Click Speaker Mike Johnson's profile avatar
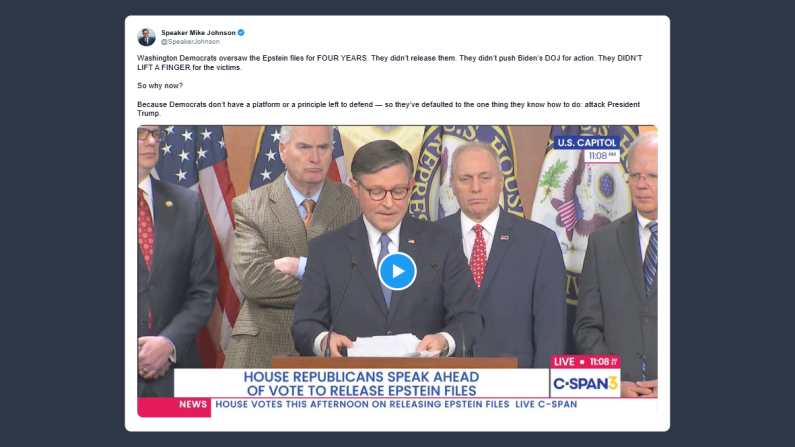795x447 pixels. point(146,37)
